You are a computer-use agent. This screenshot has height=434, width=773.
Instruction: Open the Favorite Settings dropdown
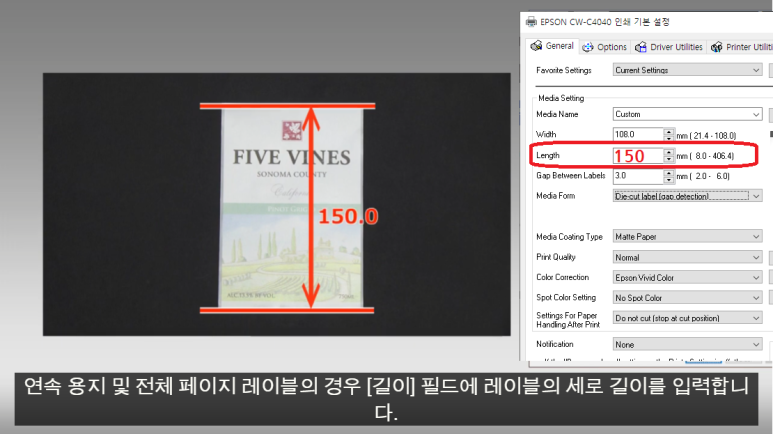[688, 70]
